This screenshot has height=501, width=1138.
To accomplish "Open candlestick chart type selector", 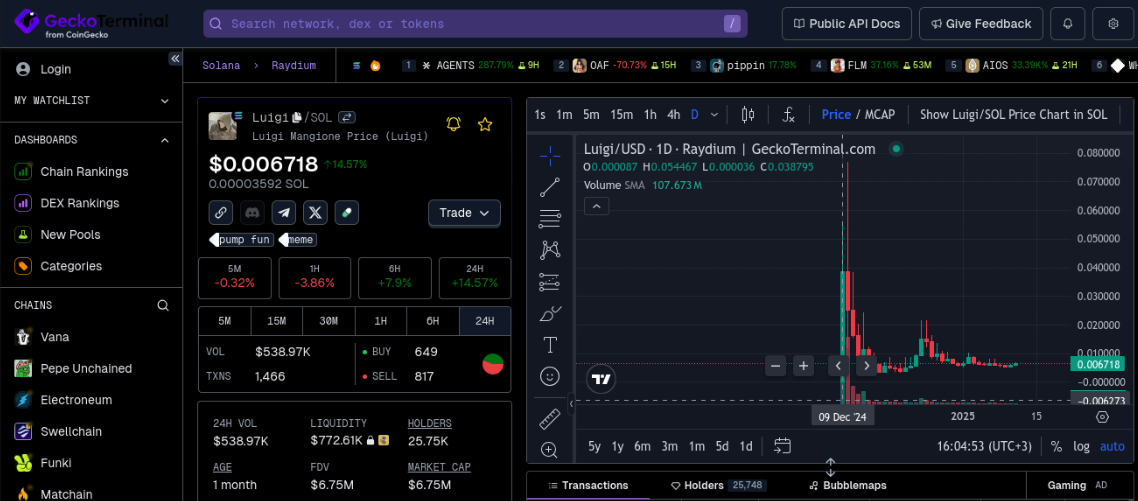I will coord(748,114).
